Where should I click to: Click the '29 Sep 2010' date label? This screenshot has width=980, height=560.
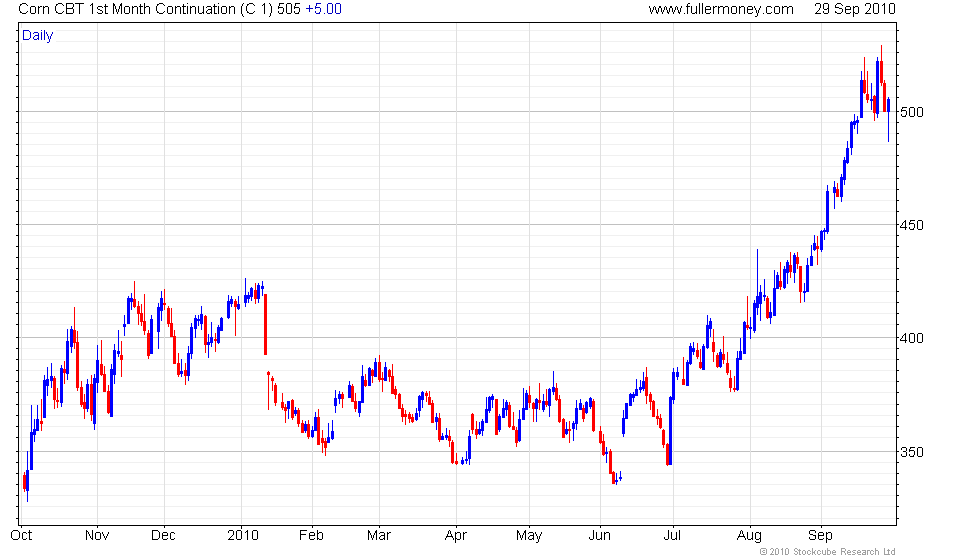[854, 9]
